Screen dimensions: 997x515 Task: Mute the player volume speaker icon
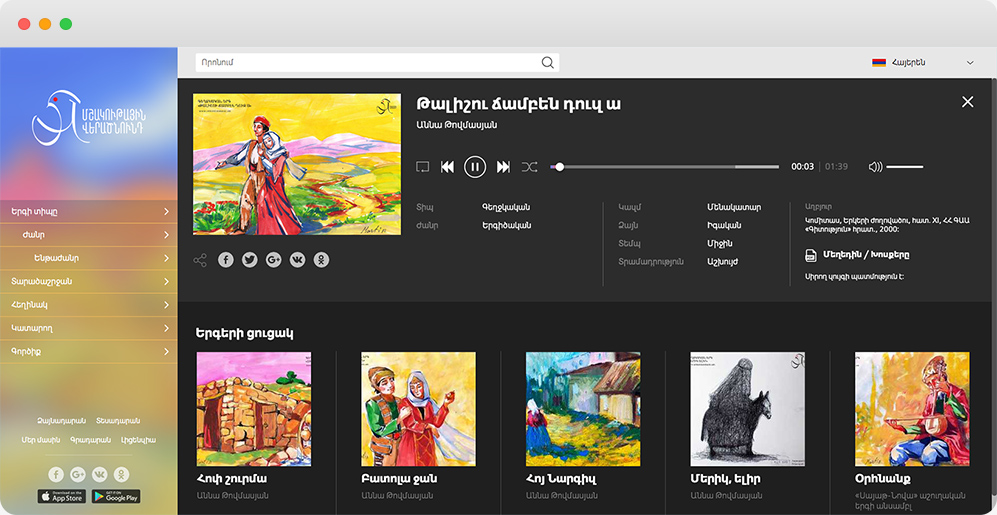pos(876,167)
